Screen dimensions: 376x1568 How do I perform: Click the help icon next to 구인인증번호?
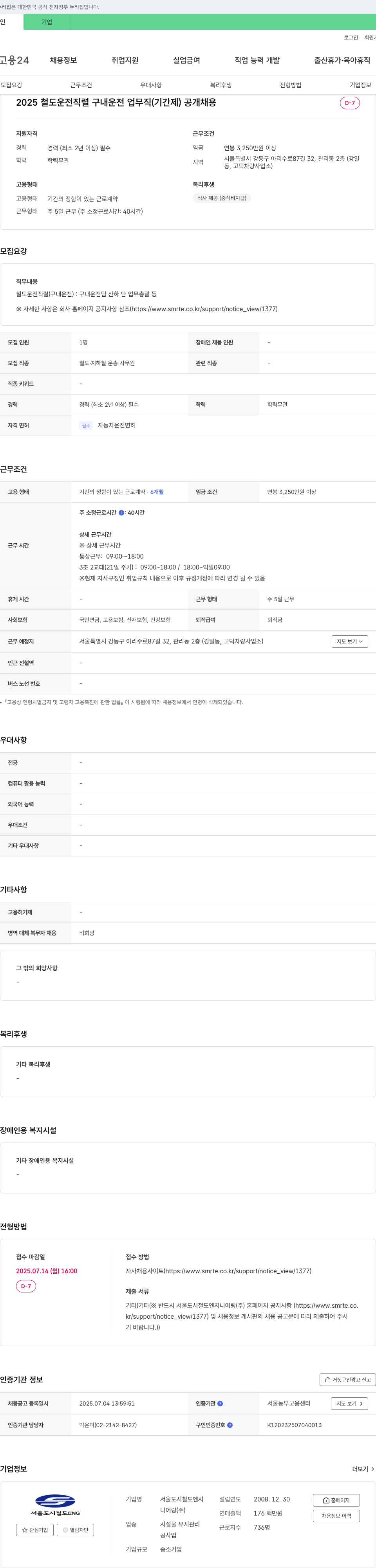pos(230,1425)
